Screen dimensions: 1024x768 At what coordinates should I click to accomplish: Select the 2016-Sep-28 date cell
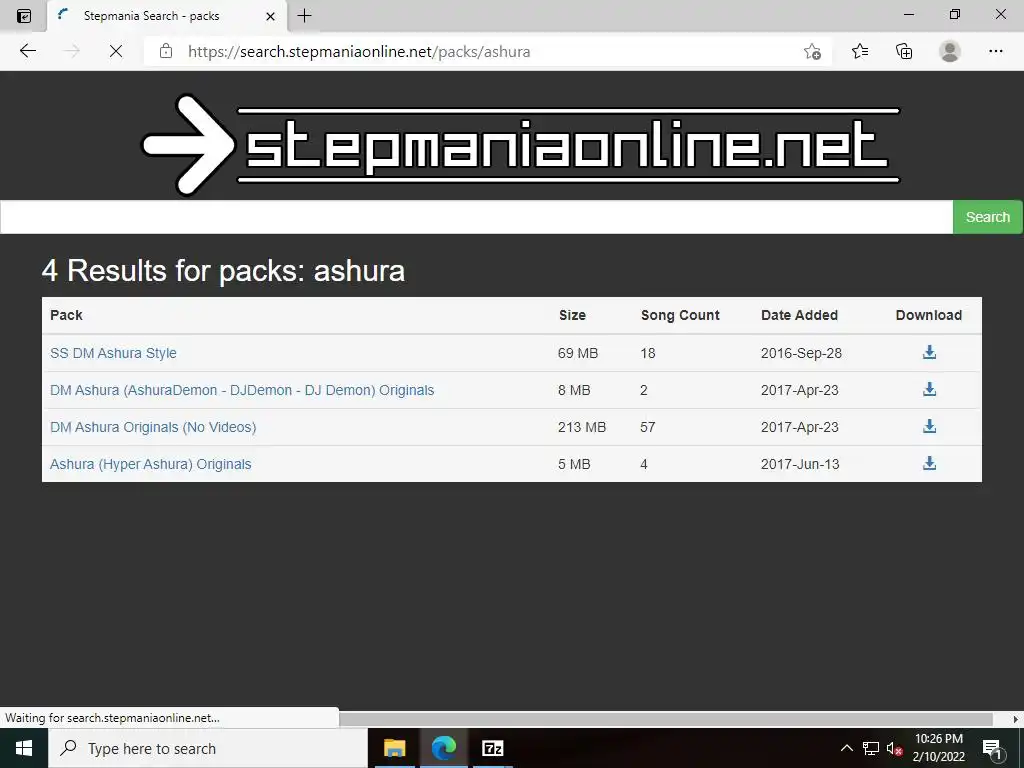click(801, 353)
